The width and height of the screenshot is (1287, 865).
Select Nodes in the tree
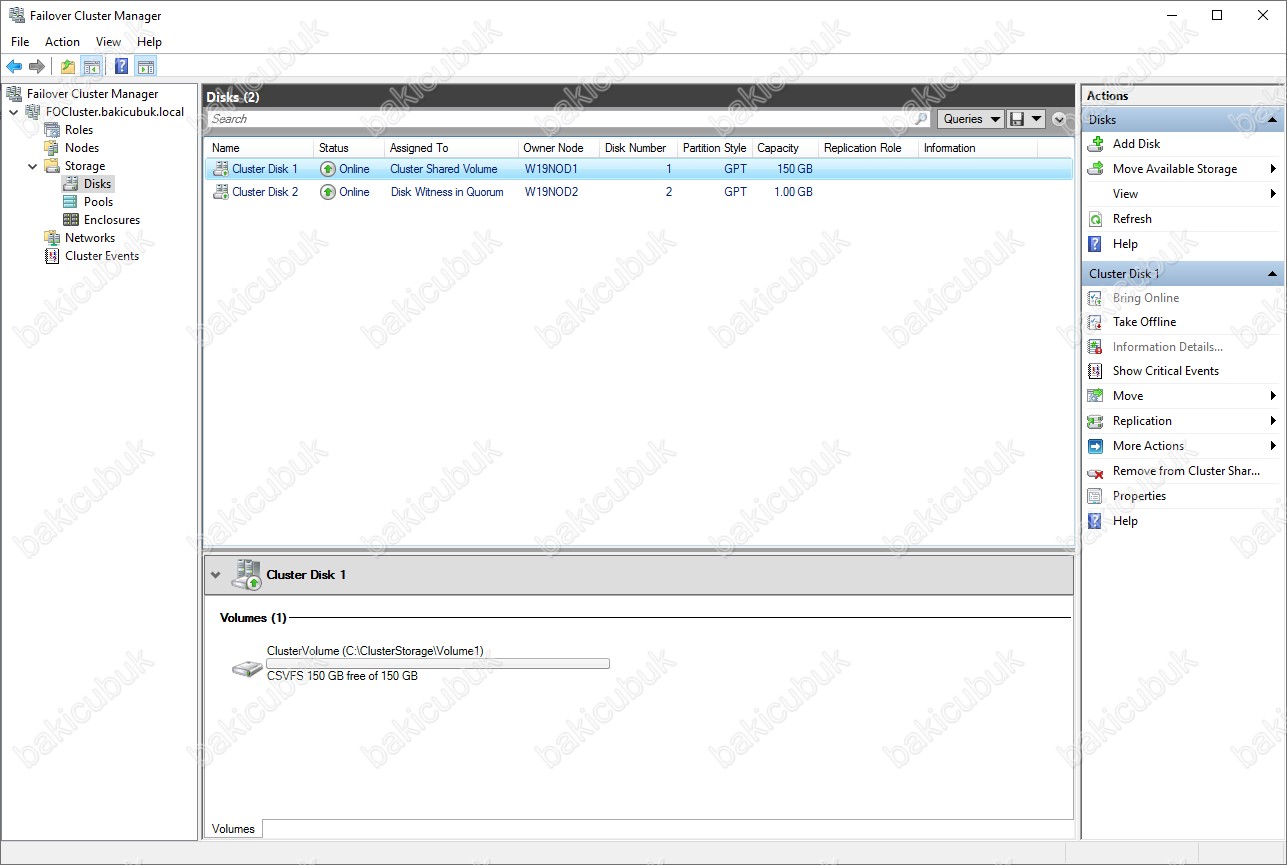pyautogui.click(x=82, y=148)
